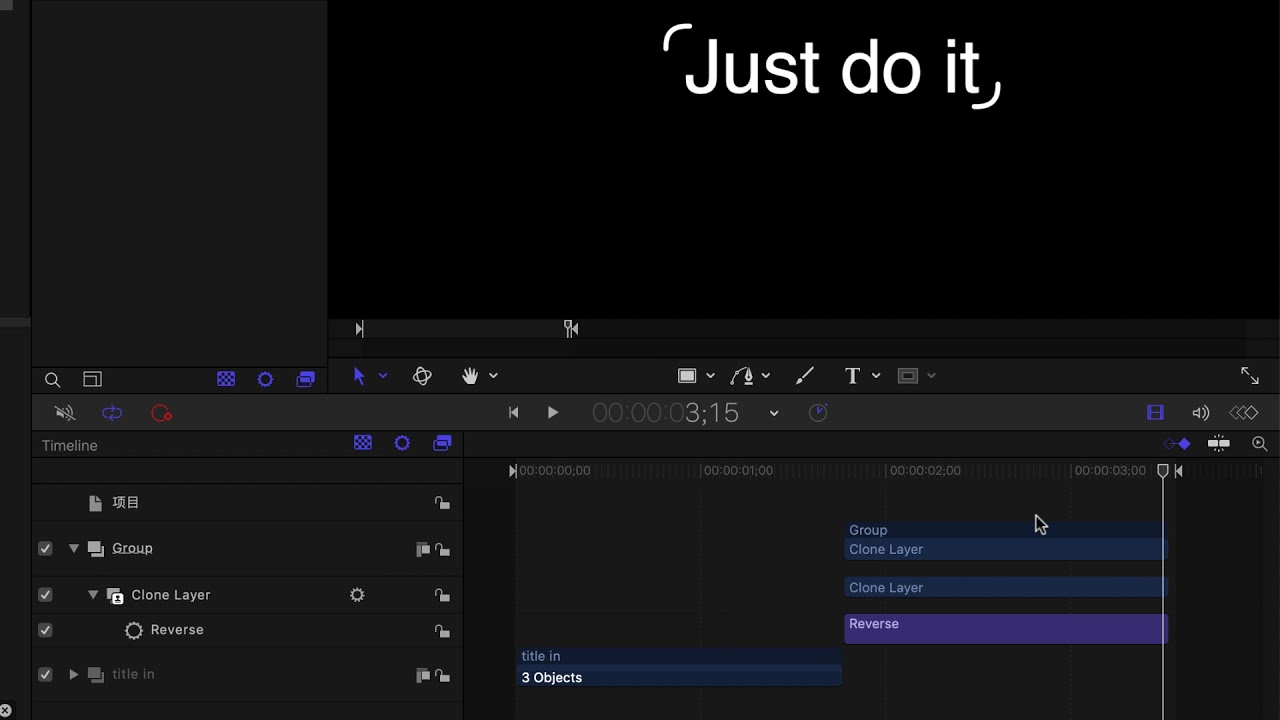Select the Clone Layer row
The image size is (1280, 720).
248,595
